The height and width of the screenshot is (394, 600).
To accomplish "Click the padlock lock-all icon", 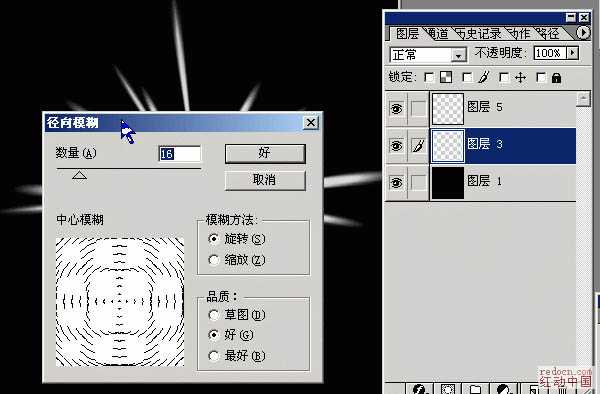I will click(x=556, y=78).
